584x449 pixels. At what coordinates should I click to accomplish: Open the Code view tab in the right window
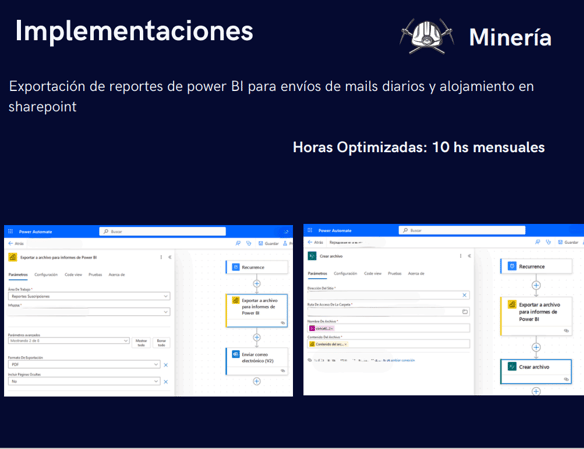pyautogui.click(x=373, y=273)
